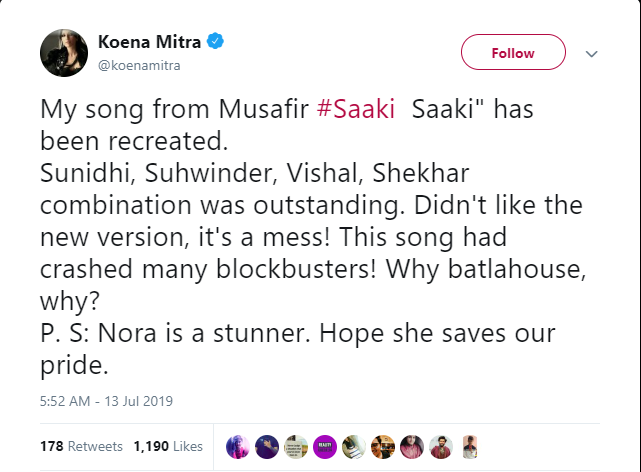The width and height of the screenshot is (641, 472).
Task: View the 1,190 Likes list
Action: point(168,446)
